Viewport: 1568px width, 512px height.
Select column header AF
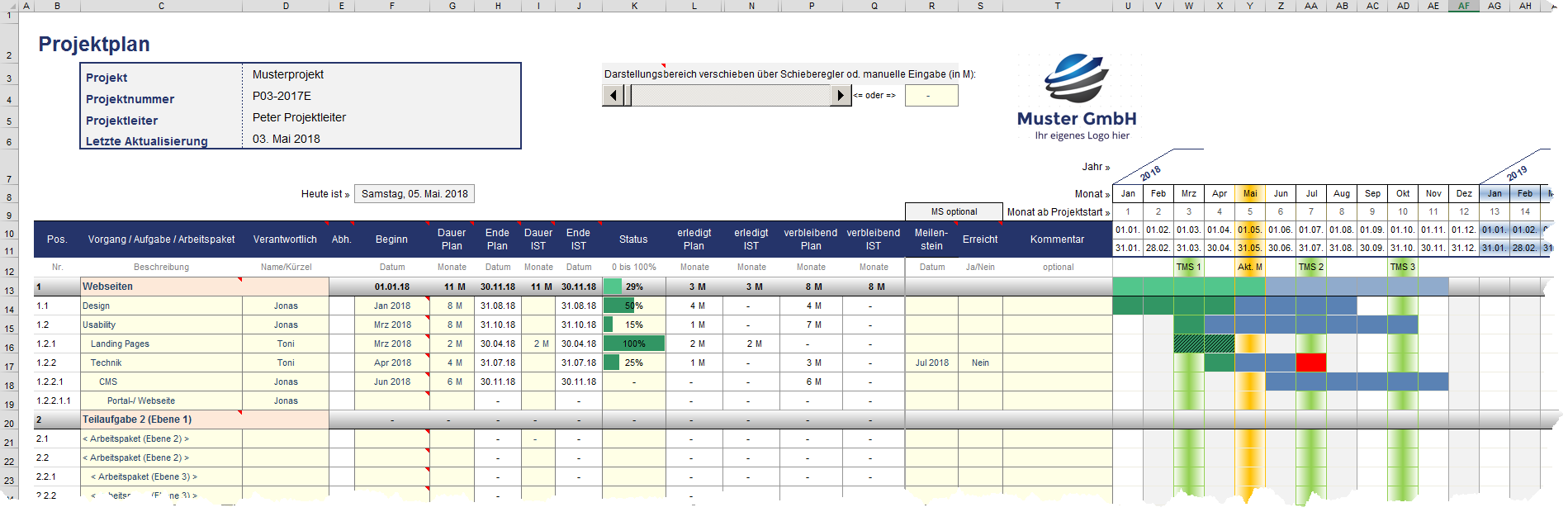(x=1463, y=6)
